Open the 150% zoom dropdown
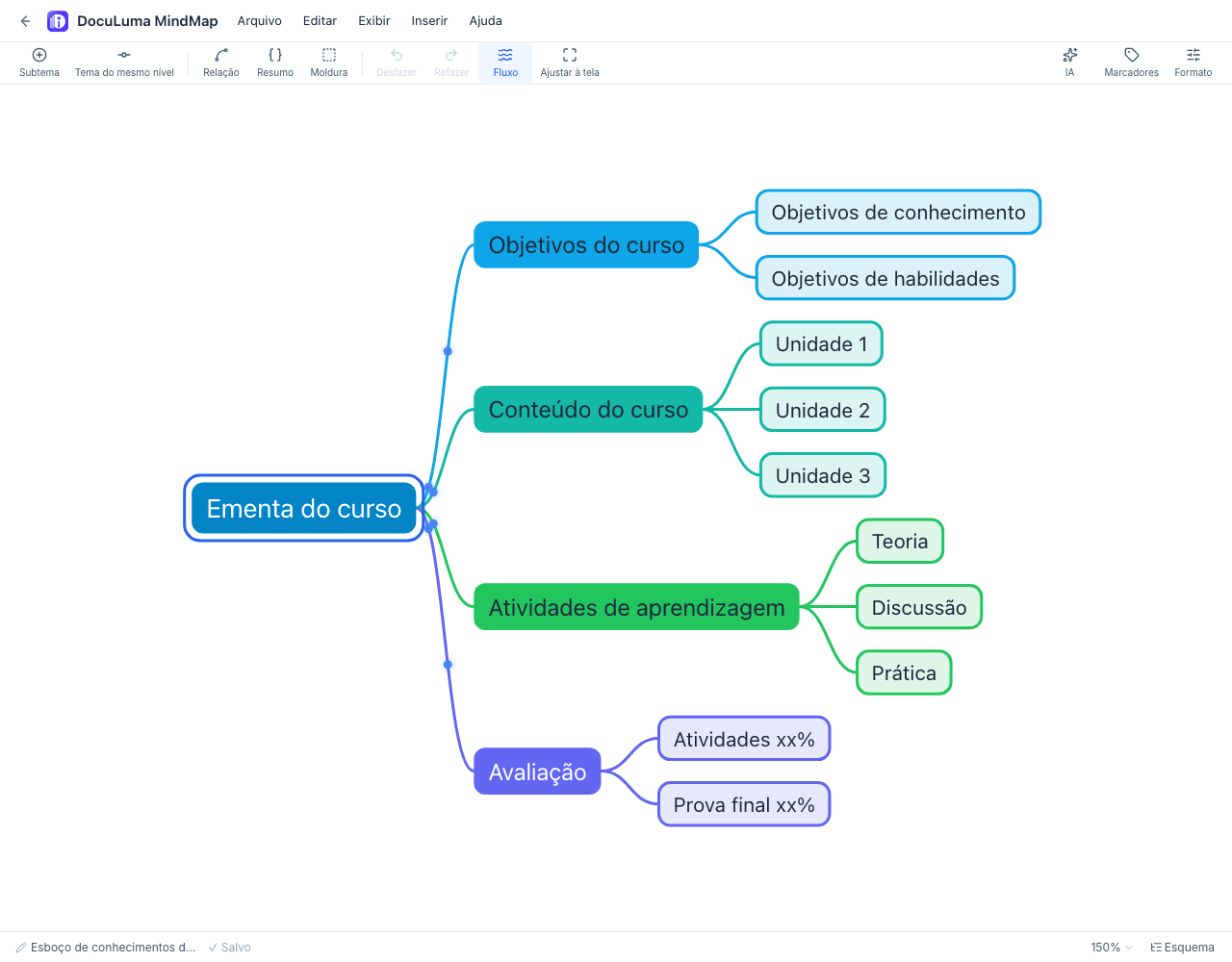Screen dimensions: 1232x962 pyautogui.click(x=1112, y=948)
